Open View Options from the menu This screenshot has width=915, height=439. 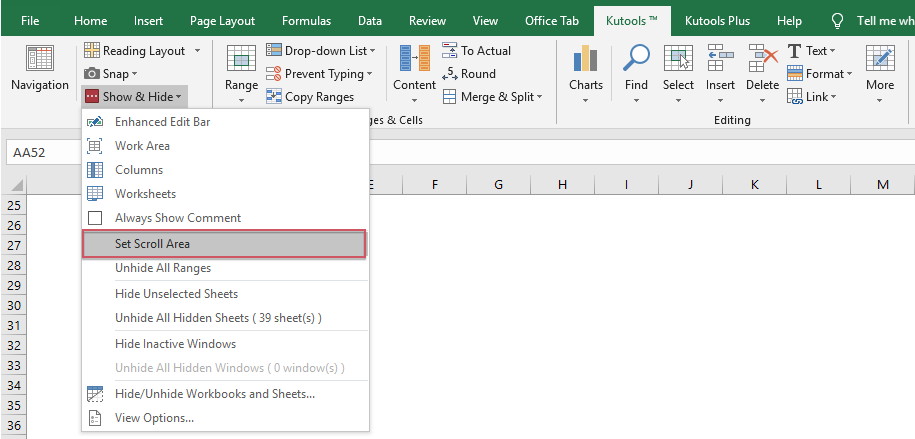tap(154, 418)
